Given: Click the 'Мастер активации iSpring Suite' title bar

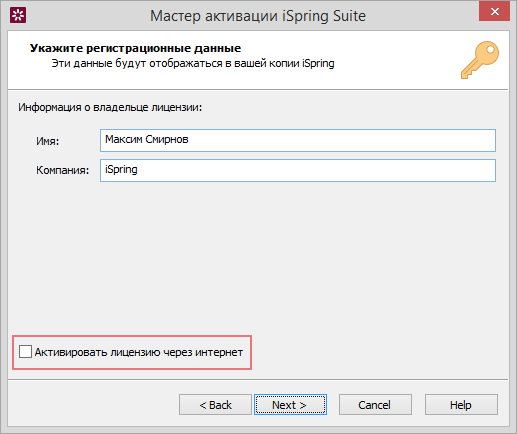Looking at the screenshot, I should 258,16.
